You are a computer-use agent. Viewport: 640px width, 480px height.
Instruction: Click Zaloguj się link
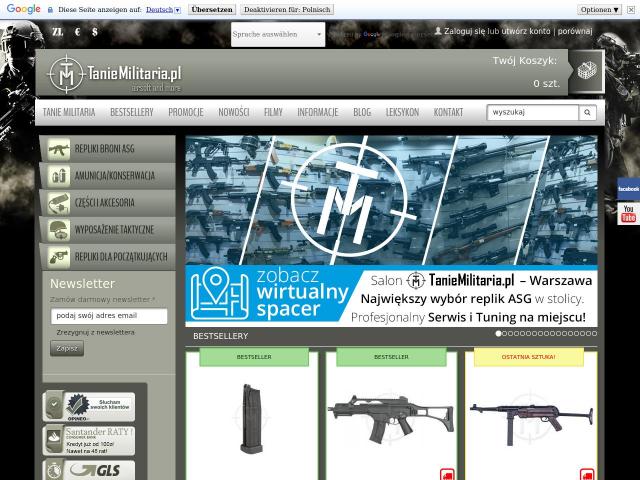464,31
